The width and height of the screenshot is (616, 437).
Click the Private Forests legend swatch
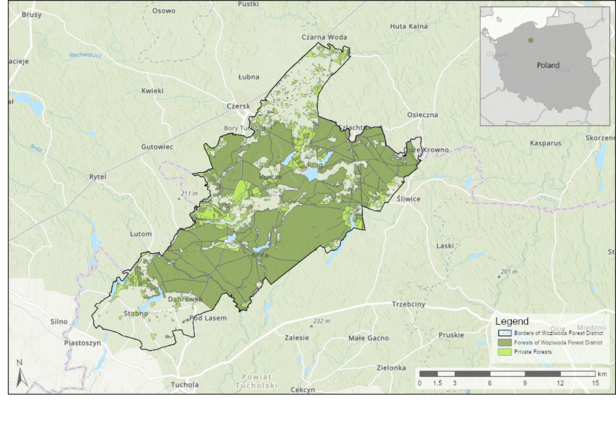[x=505, y=354]
